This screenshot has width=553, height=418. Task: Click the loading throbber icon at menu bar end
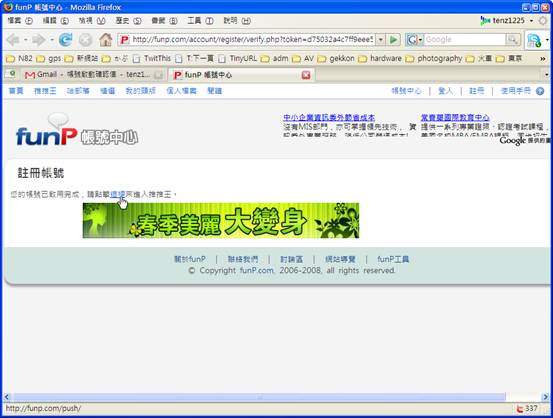[x=543, y=21]
